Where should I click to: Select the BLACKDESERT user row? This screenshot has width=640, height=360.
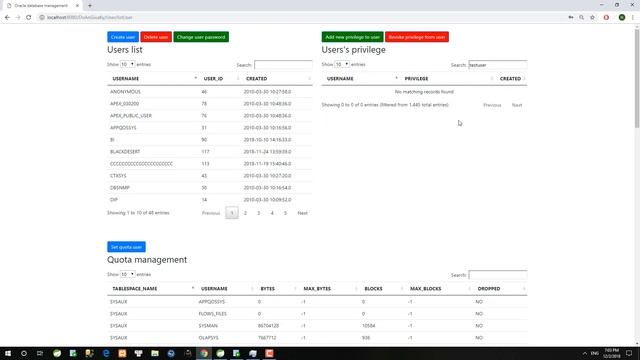(210, 152)
